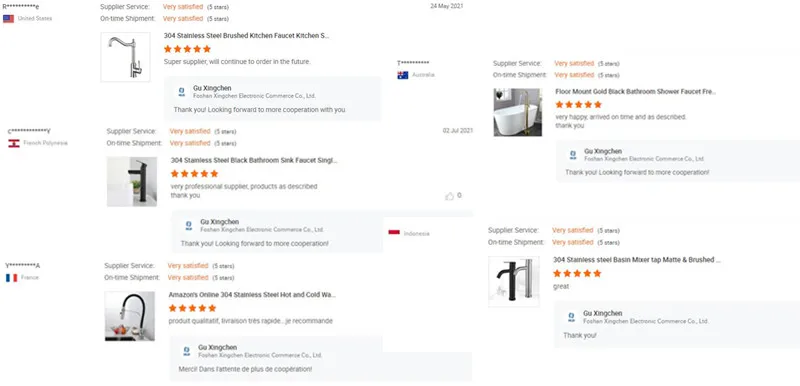Open black bathroom sink faucet thumbnail

[132, 182]
